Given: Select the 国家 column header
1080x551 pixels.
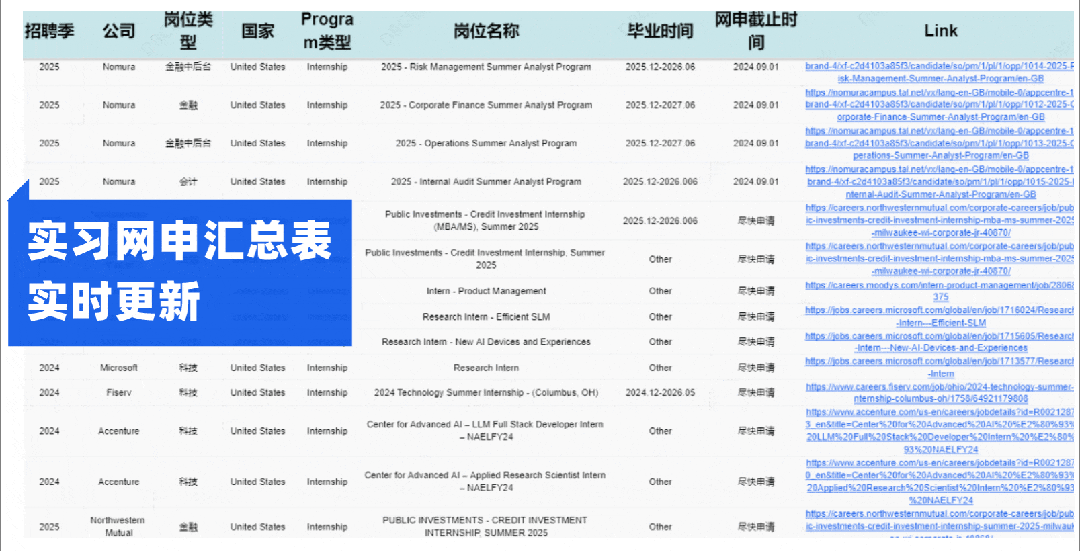Looking at the screenshot, I should [258, 31].
